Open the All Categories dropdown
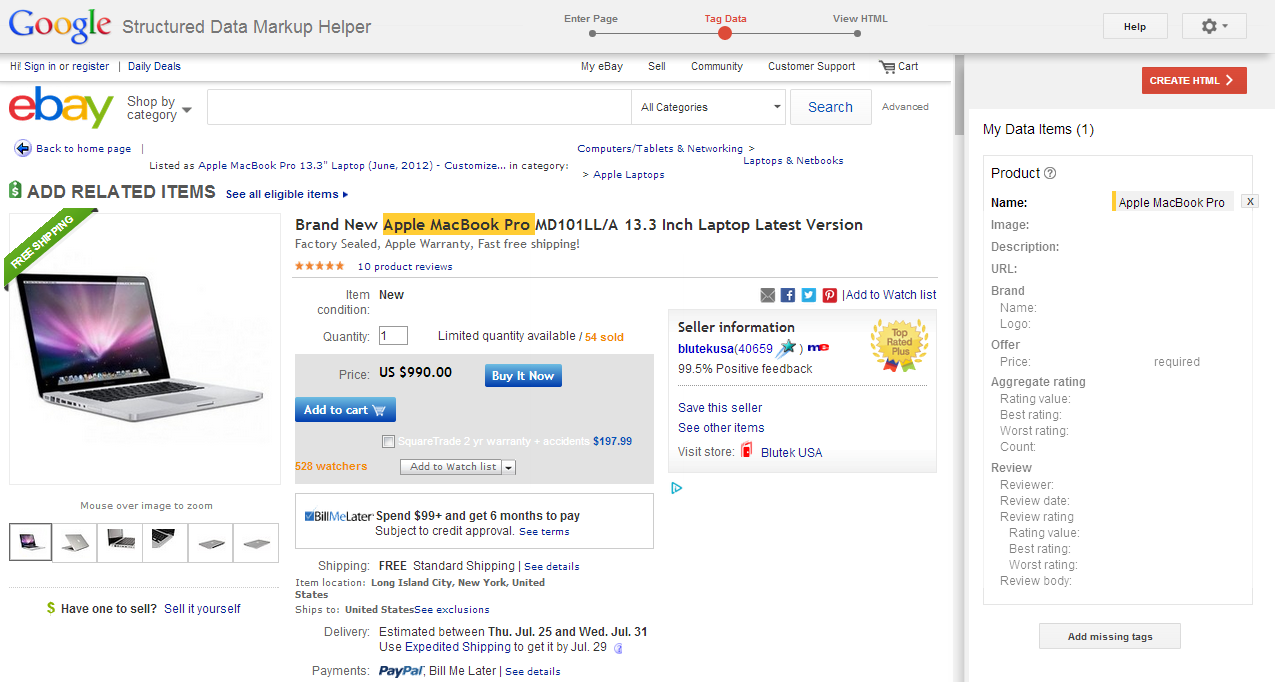 coord(707,106)
